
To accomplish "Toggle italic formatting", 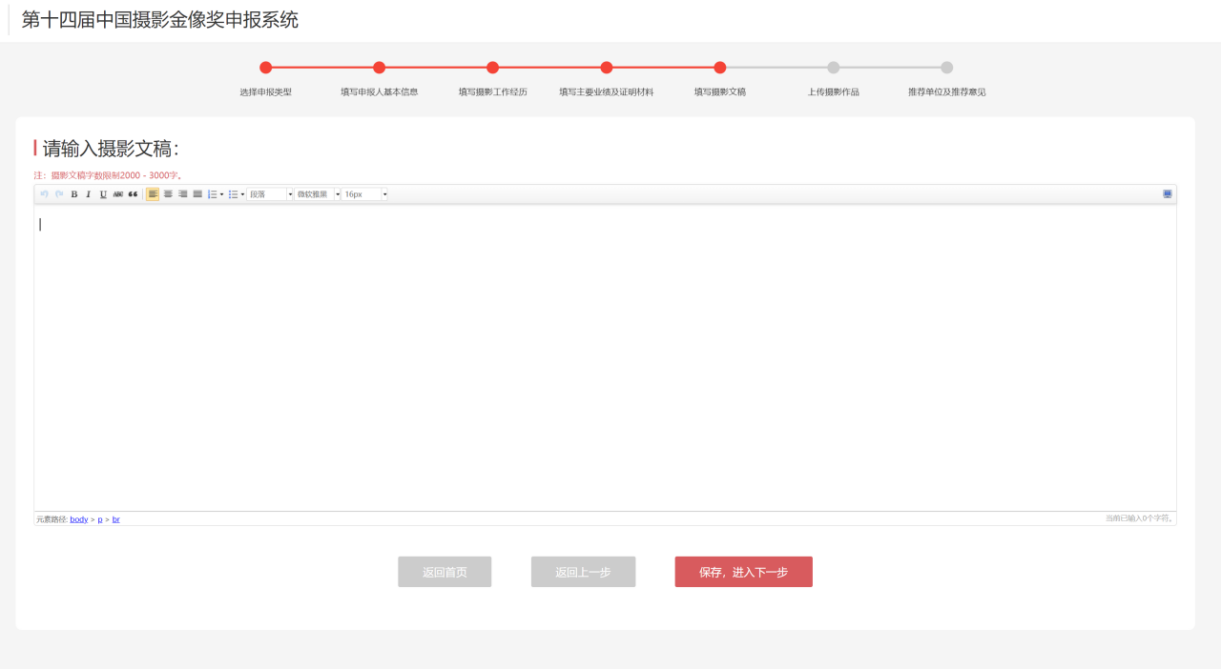I will tap(88, 194).
